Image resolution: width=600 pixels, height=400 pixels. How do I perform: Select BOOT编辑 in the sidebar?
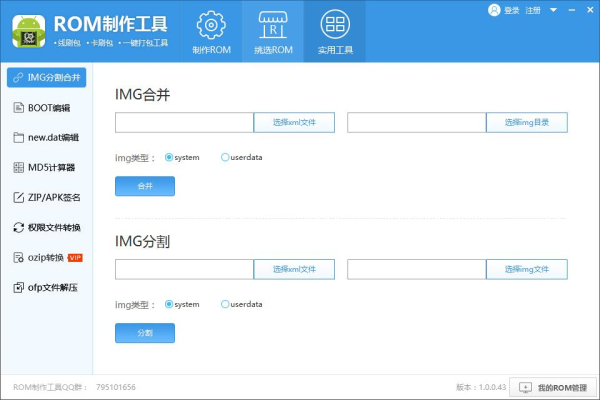(46, 108)
